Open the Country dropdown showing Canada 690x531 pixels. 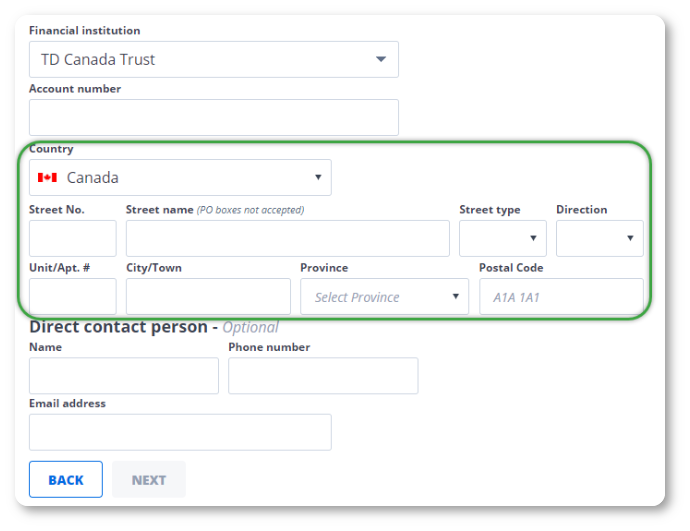(x=180, y=178)
